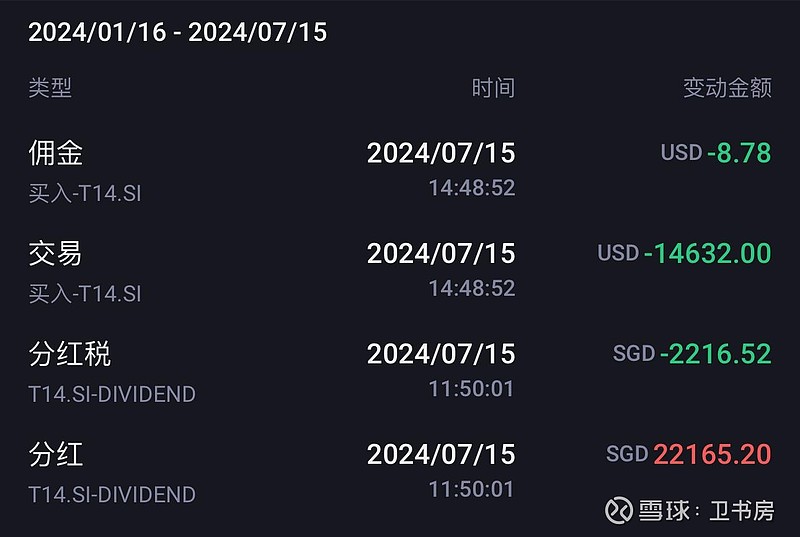Select the 时间 column header
The image size is (800, 537).
(493, 88)
